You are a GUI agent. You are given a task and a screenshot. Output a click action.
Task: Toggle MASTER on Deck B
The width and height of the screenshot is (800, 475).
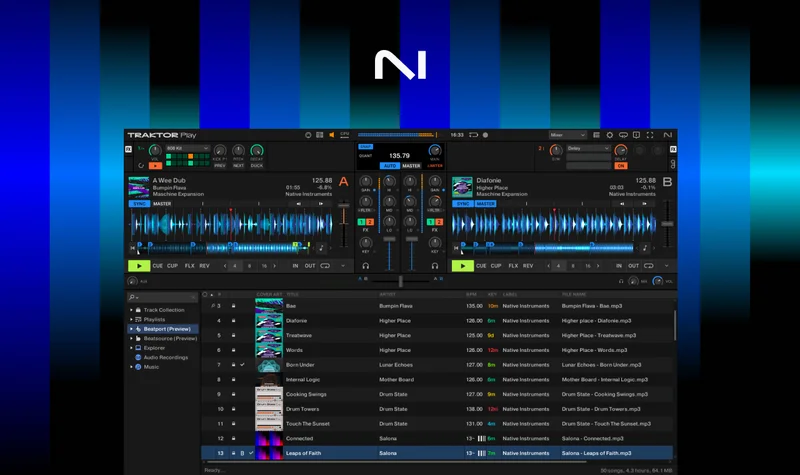(x=485, y=204)
